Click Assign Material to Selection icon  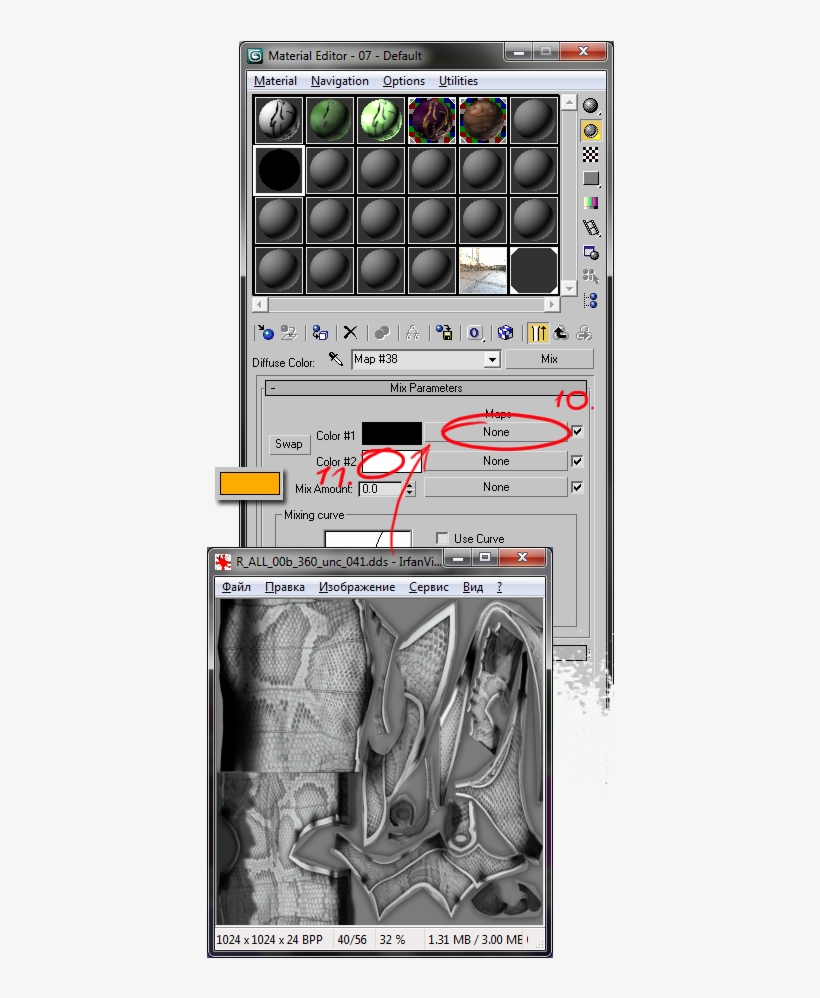319,332
